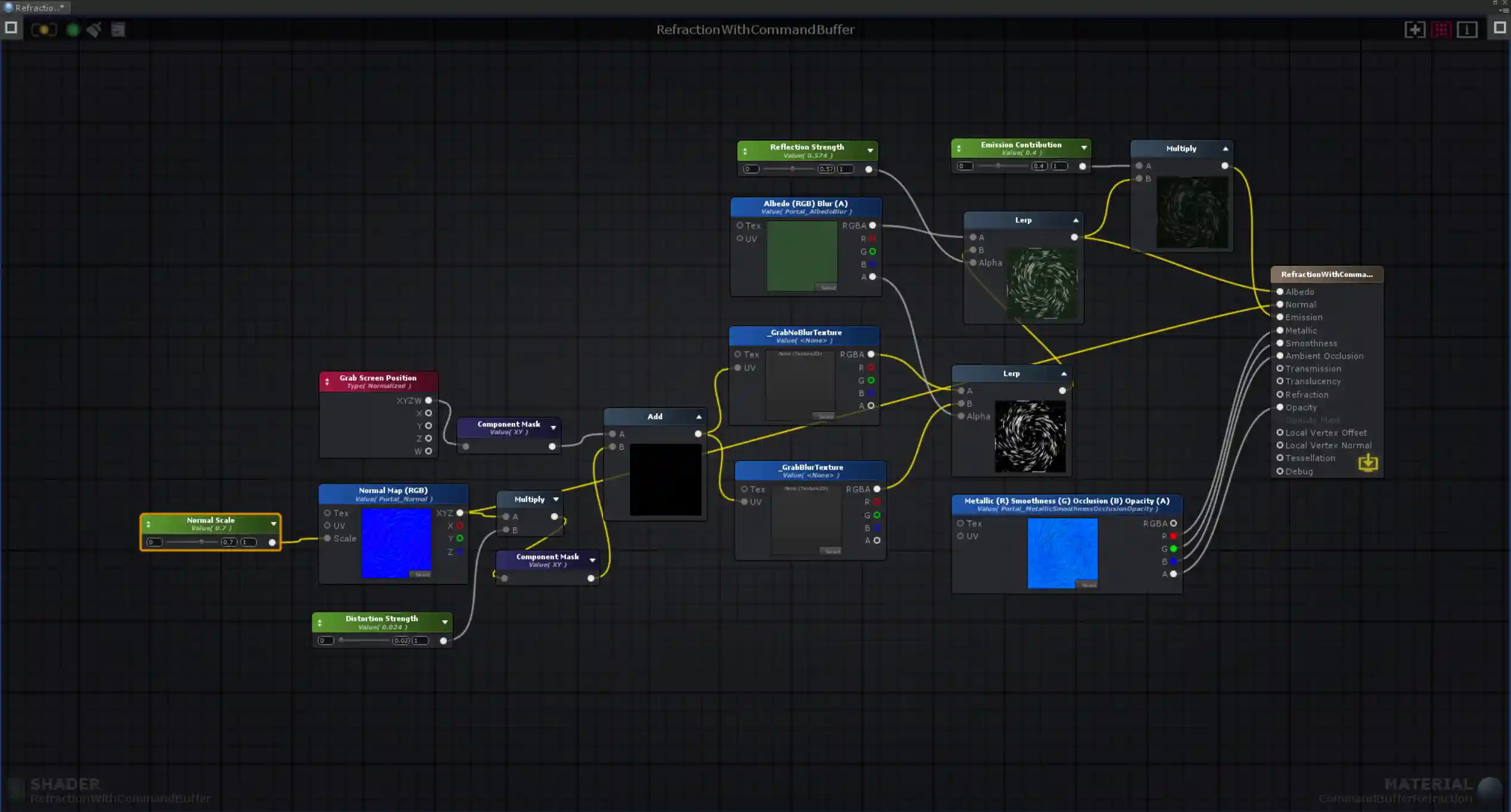Click the square preview icon top left
1511x812 pixels.
pyautogui.click(x=10, y=27)
